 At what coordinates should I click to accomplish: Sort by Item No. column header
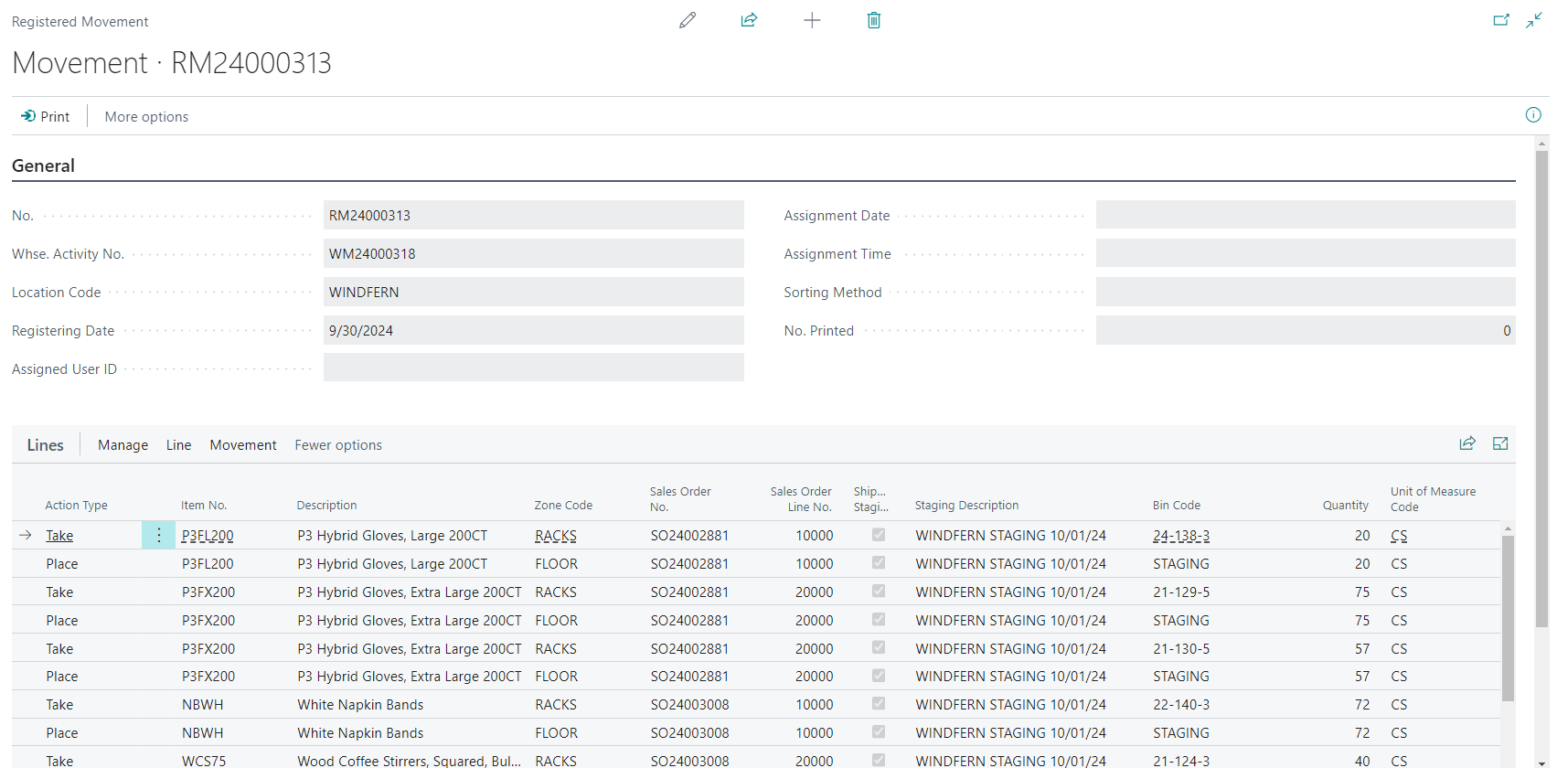click(x=204, y=505)
